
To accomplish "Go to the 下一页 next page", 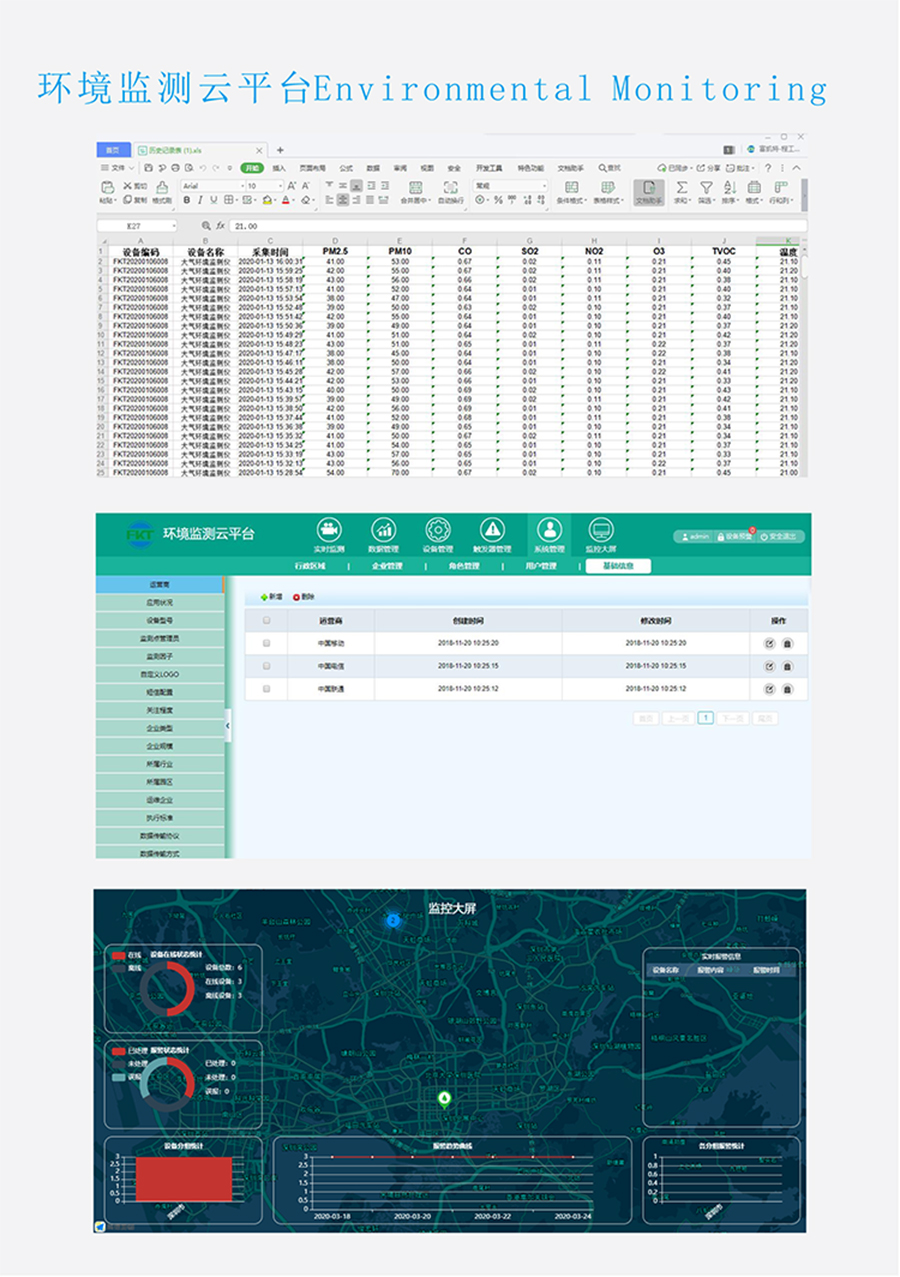I will 733,718.
